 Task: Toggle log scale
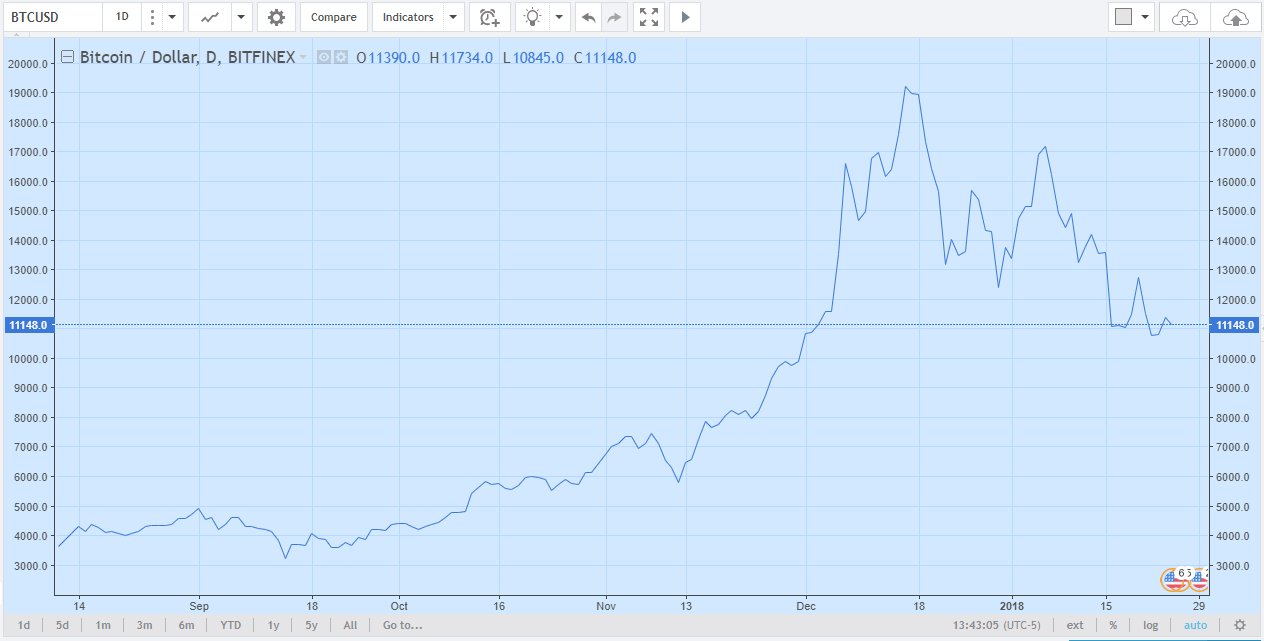pos(1151,625)
